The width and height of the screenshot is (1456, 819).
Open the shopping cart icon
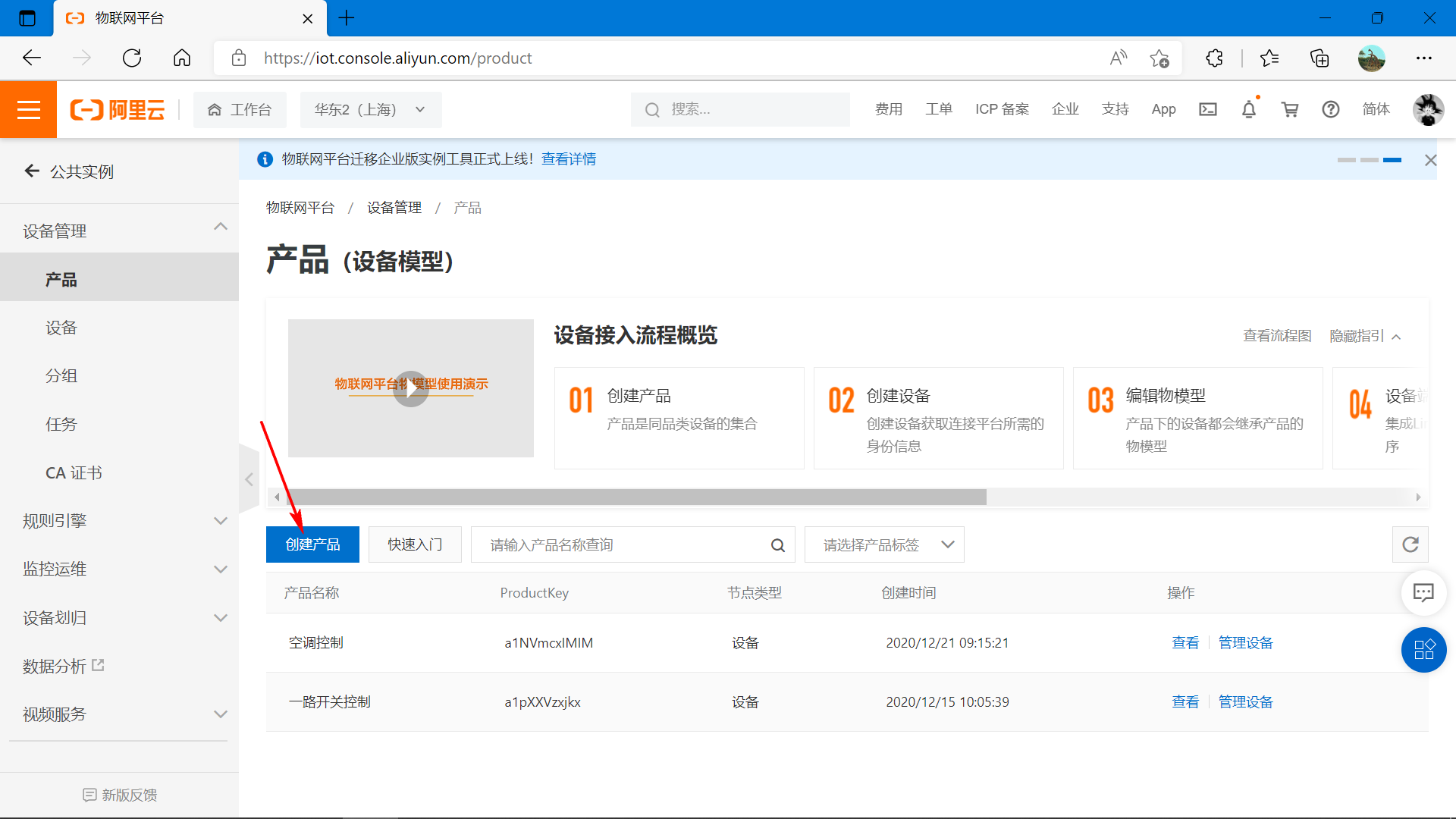(1290, 109)
